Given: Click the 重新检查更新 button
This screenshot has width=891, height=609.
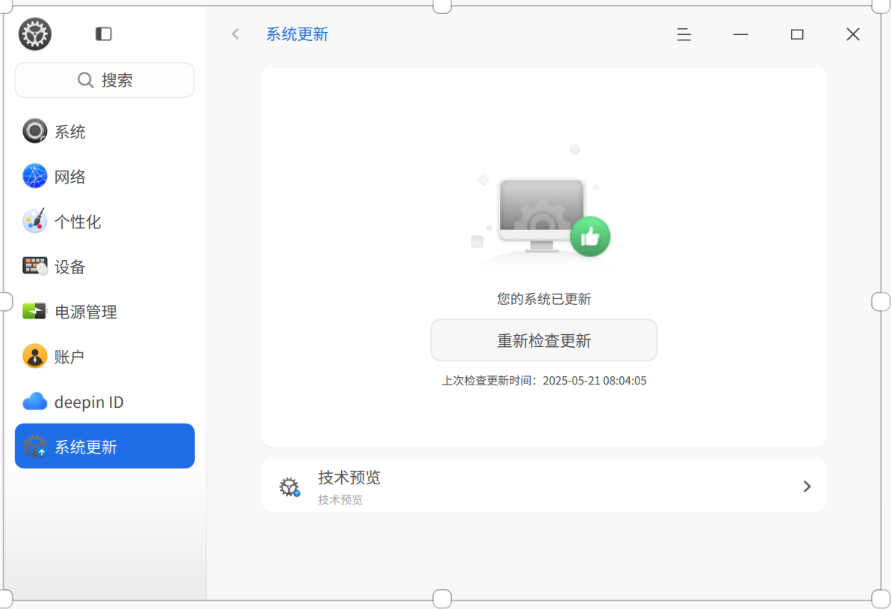Looking at the screenshot, I should (x=544, y=340).
